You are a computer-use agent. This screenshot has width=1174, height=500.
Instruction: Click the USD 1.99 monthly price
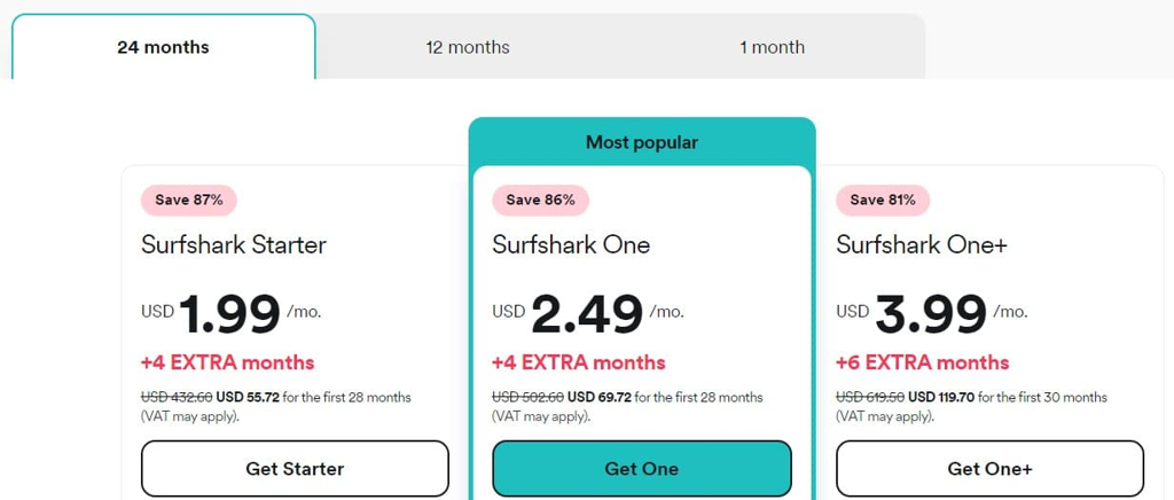[x=230, y=314]
